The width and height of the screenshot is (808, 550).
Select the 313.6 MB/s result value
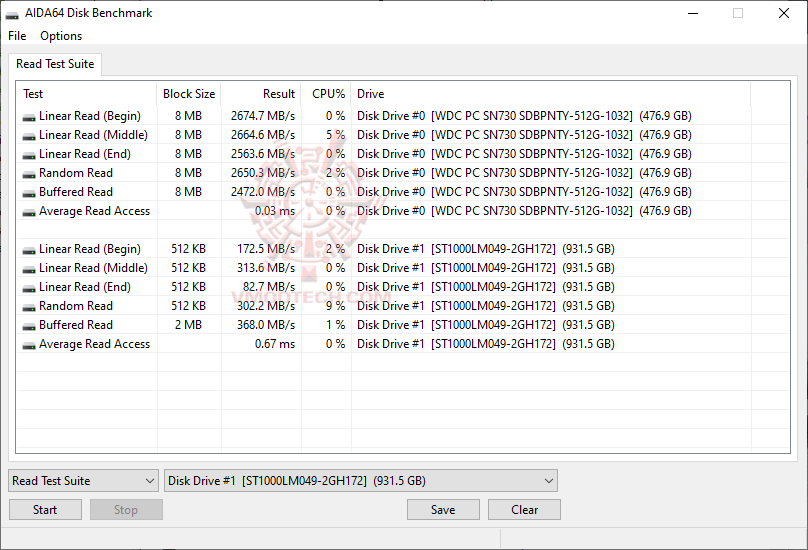(266, 268)
